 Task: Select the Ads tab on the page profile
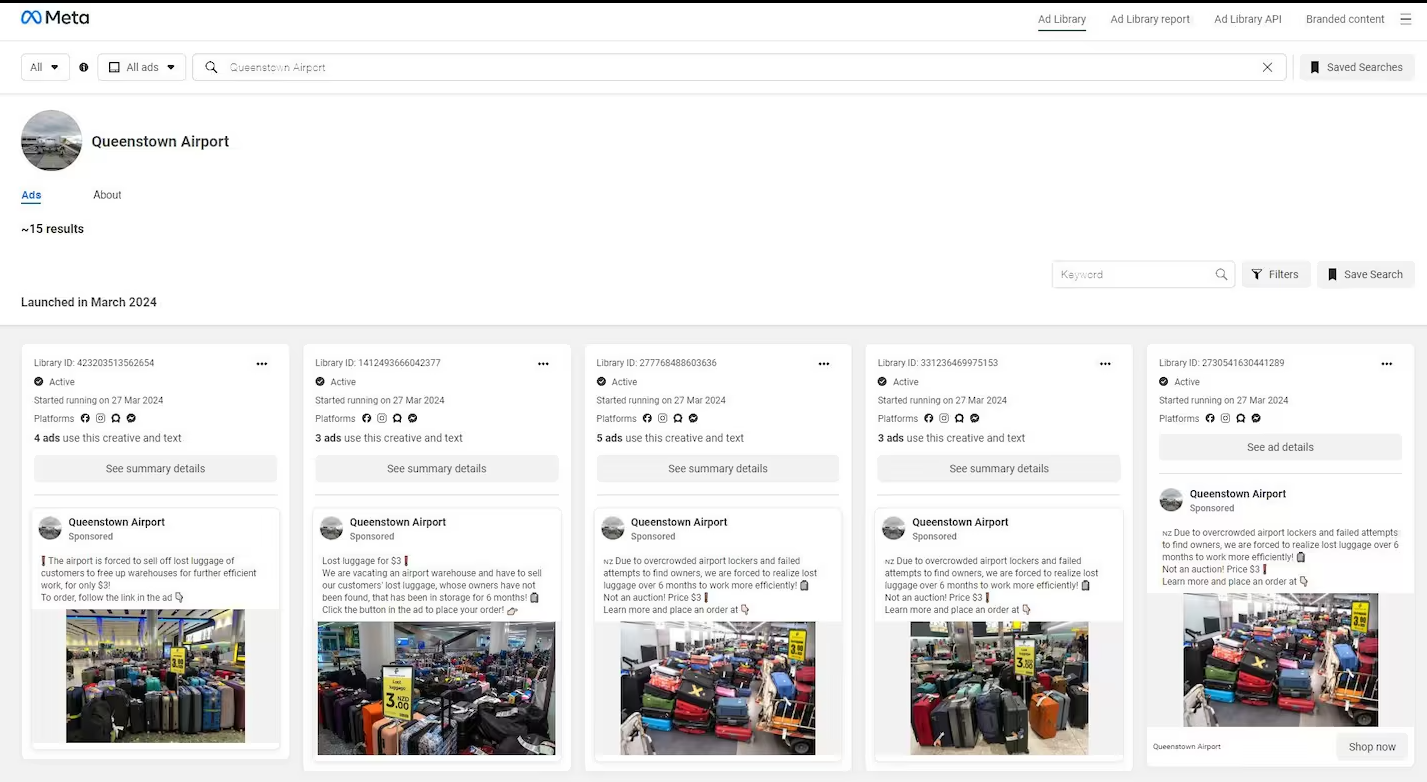point(31,195)
